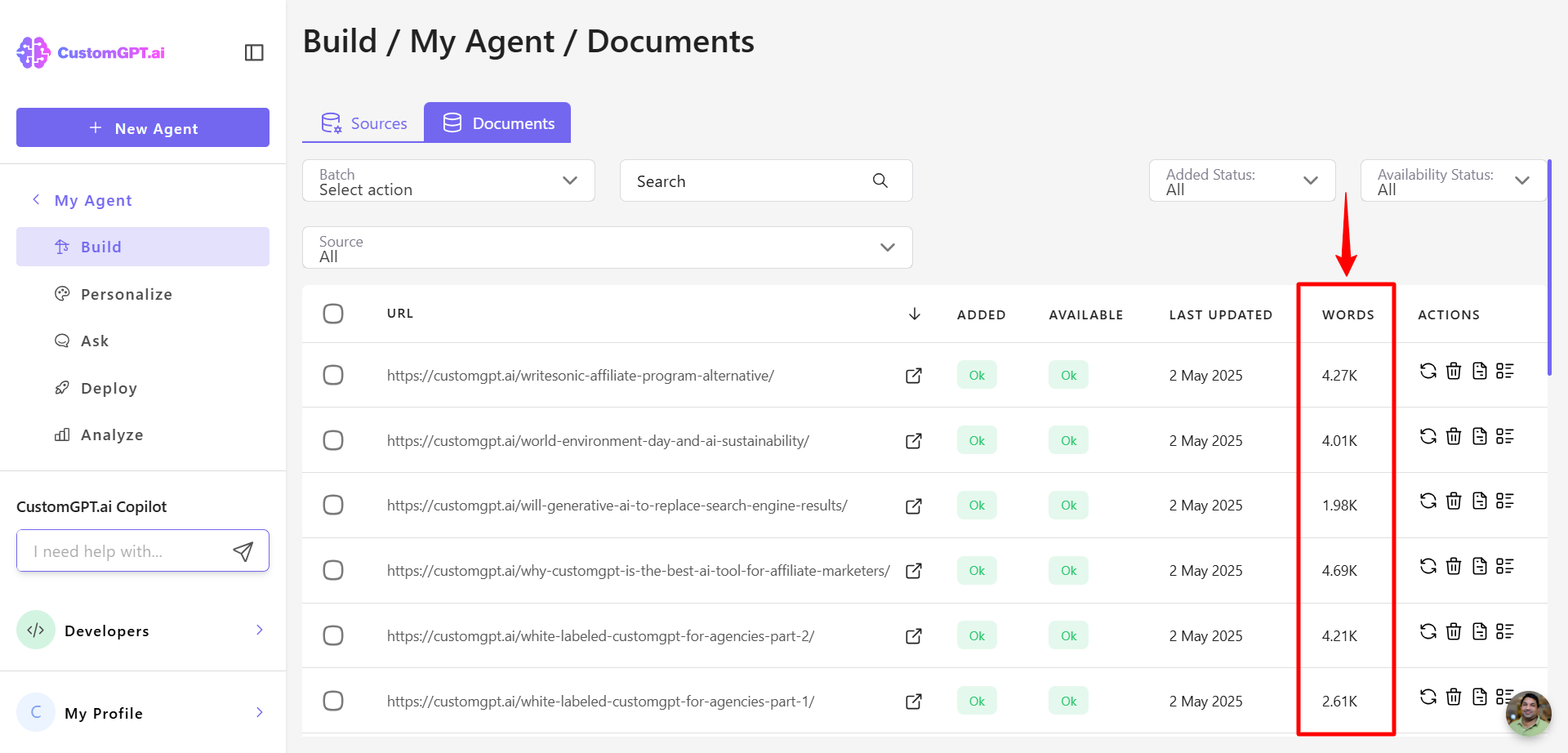Go back via My Agent chevron
Viewport: 1568px width, 753px height.
point(36,200)
